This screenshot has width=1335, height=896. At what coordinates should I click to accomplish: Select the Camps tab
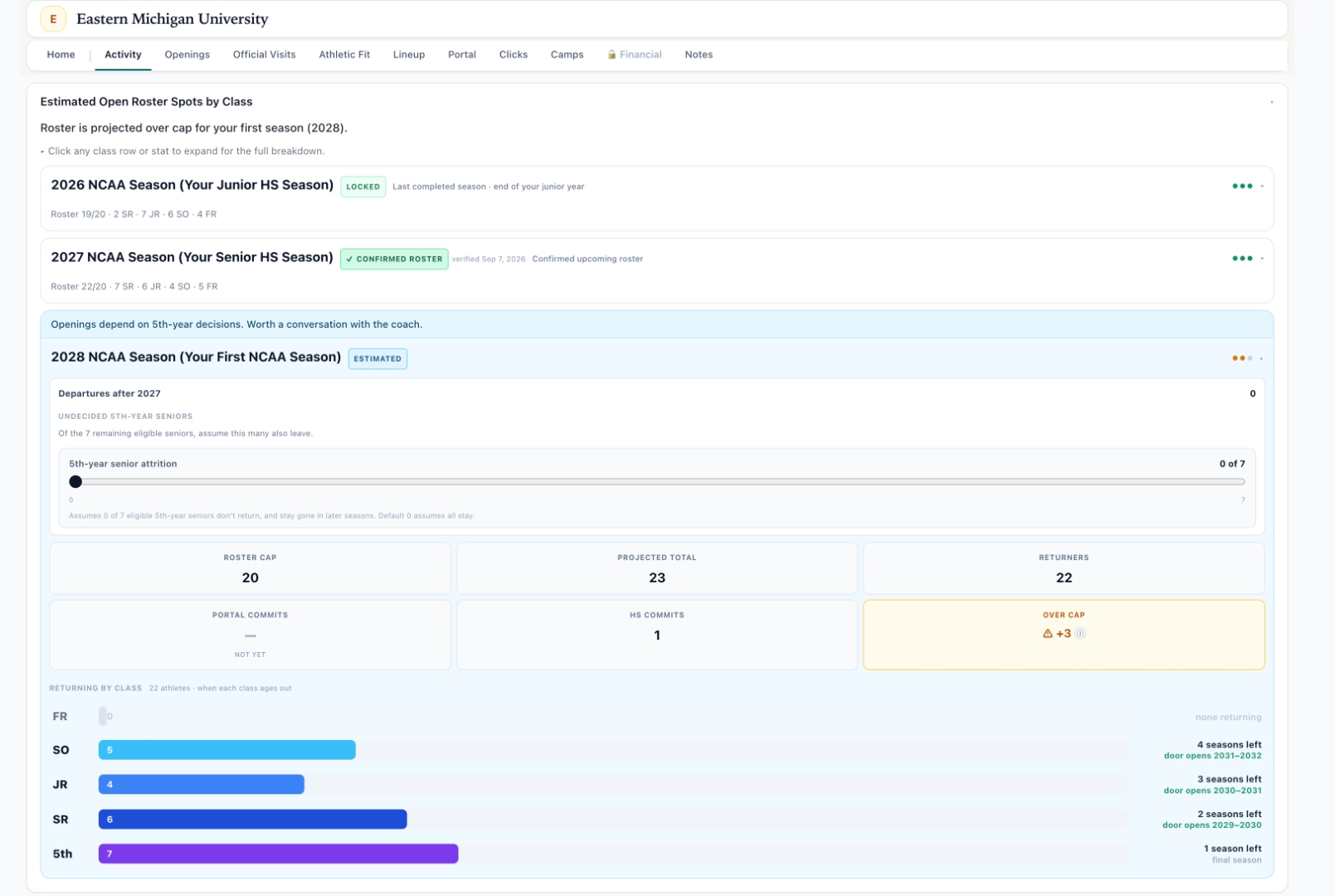pos(567,55)
